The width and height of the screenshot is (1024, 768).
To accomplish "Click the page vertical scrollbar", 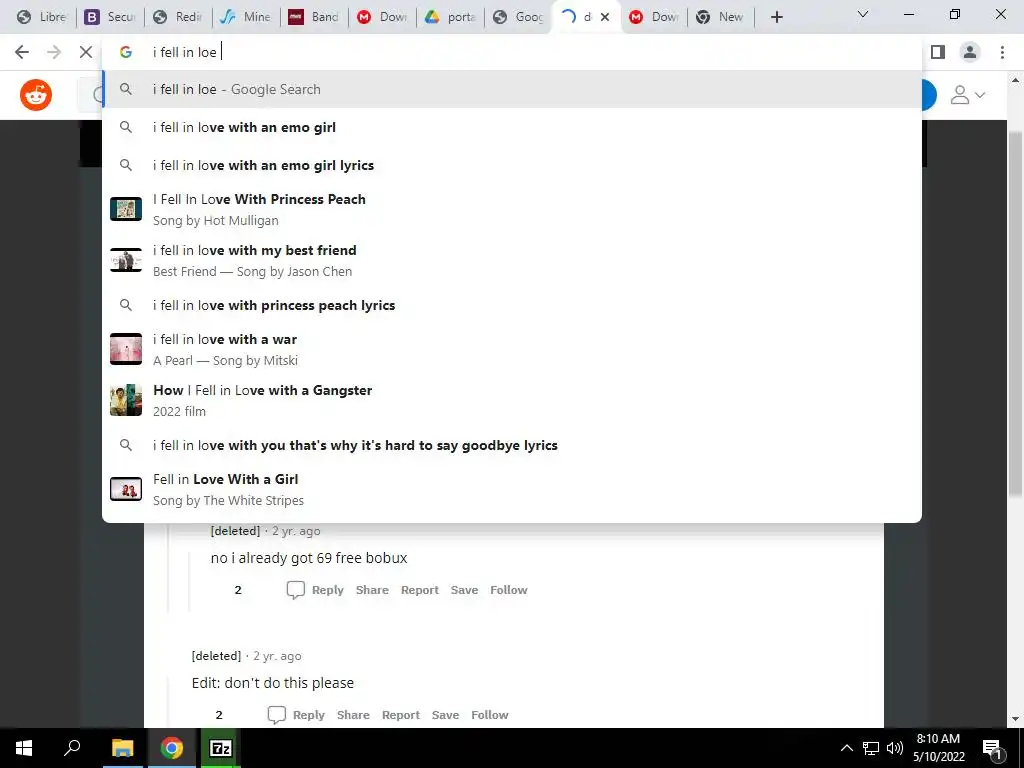I will (x=1015, y=313).
